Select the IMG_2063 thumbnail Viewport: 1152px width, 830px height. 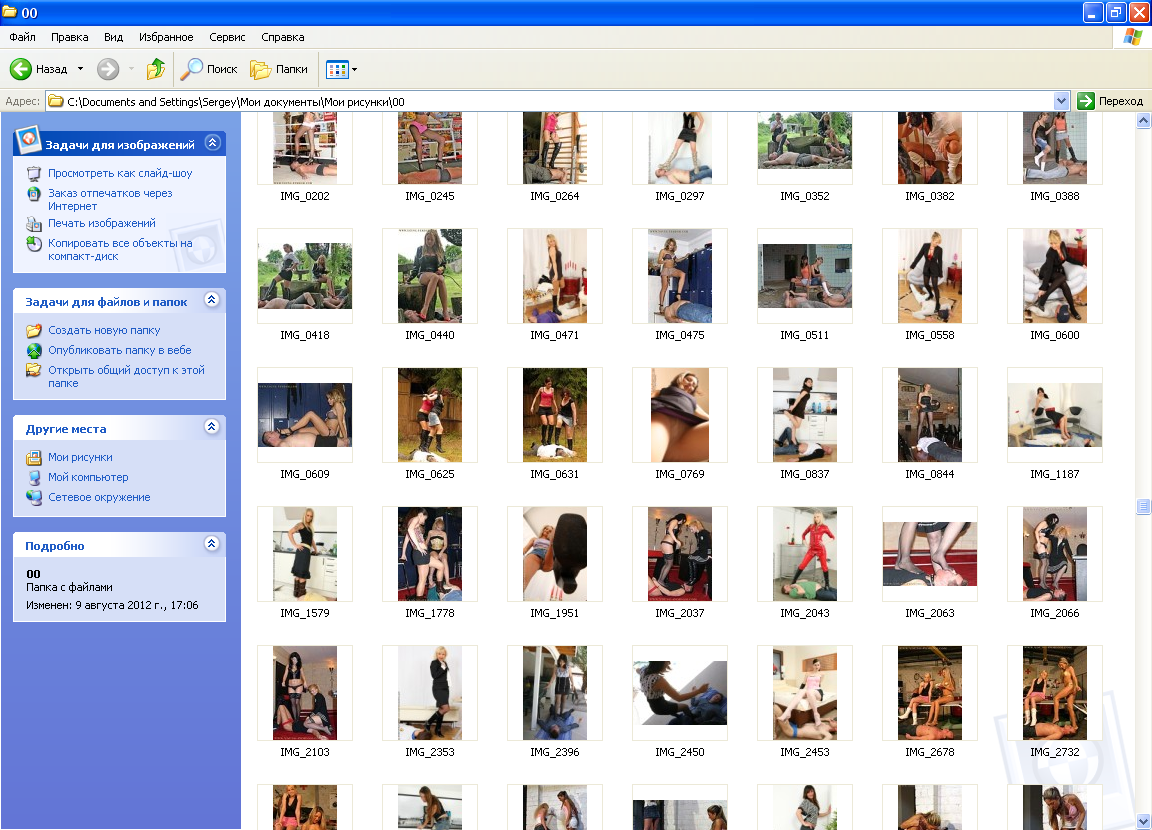929,554
